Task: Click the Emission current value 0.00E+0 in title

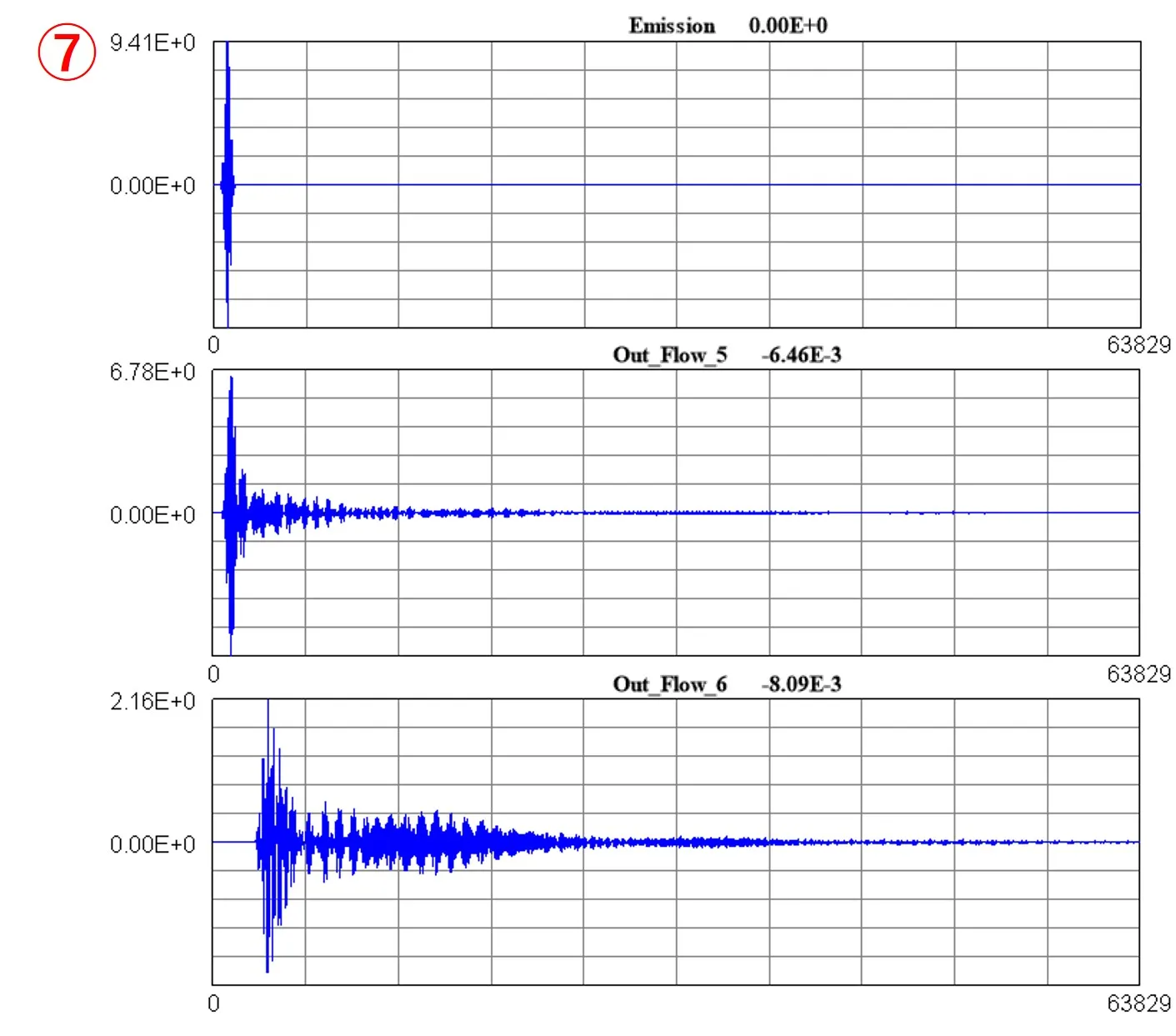Action: pos(788,26)
